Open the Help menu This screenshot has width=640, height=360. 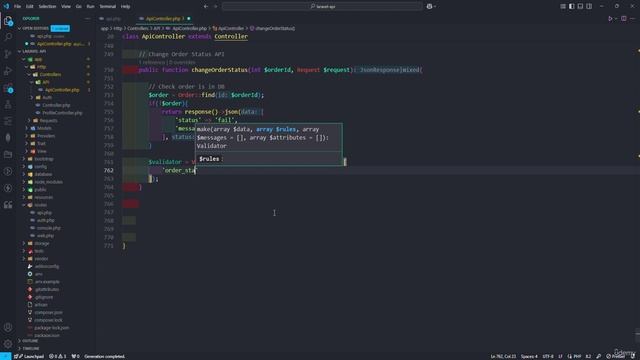(125, 7)
